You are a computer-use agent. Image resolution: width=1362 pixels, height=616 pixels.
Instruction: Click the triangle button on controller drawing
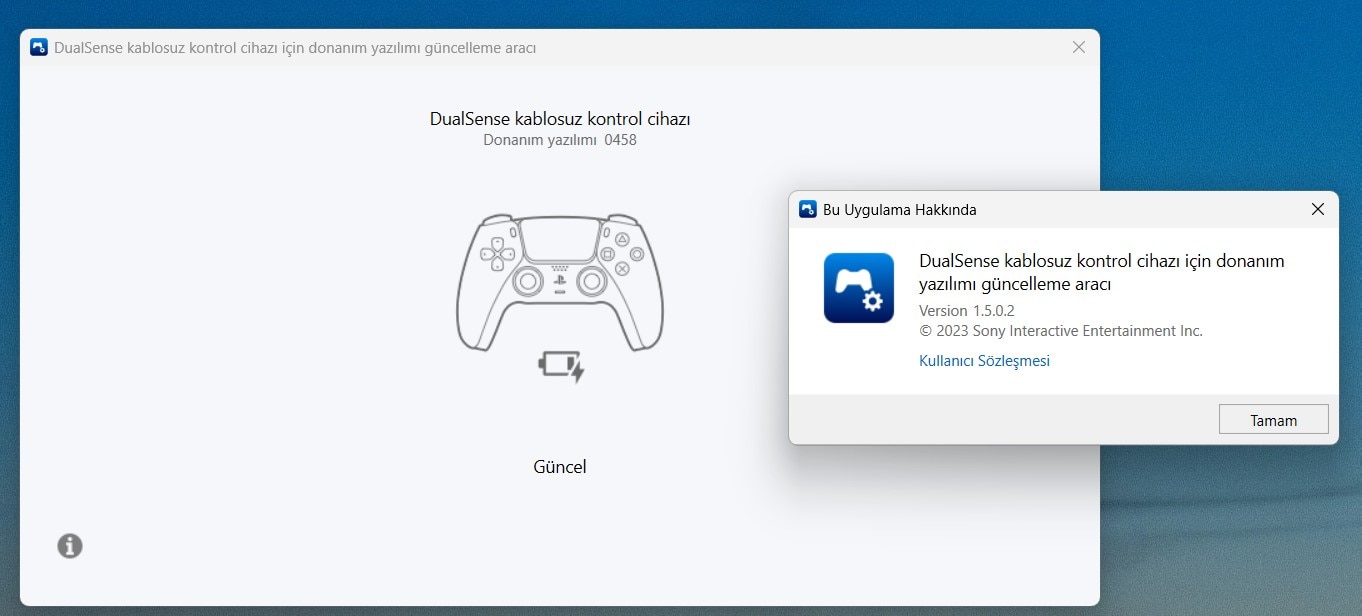(622, 240)
